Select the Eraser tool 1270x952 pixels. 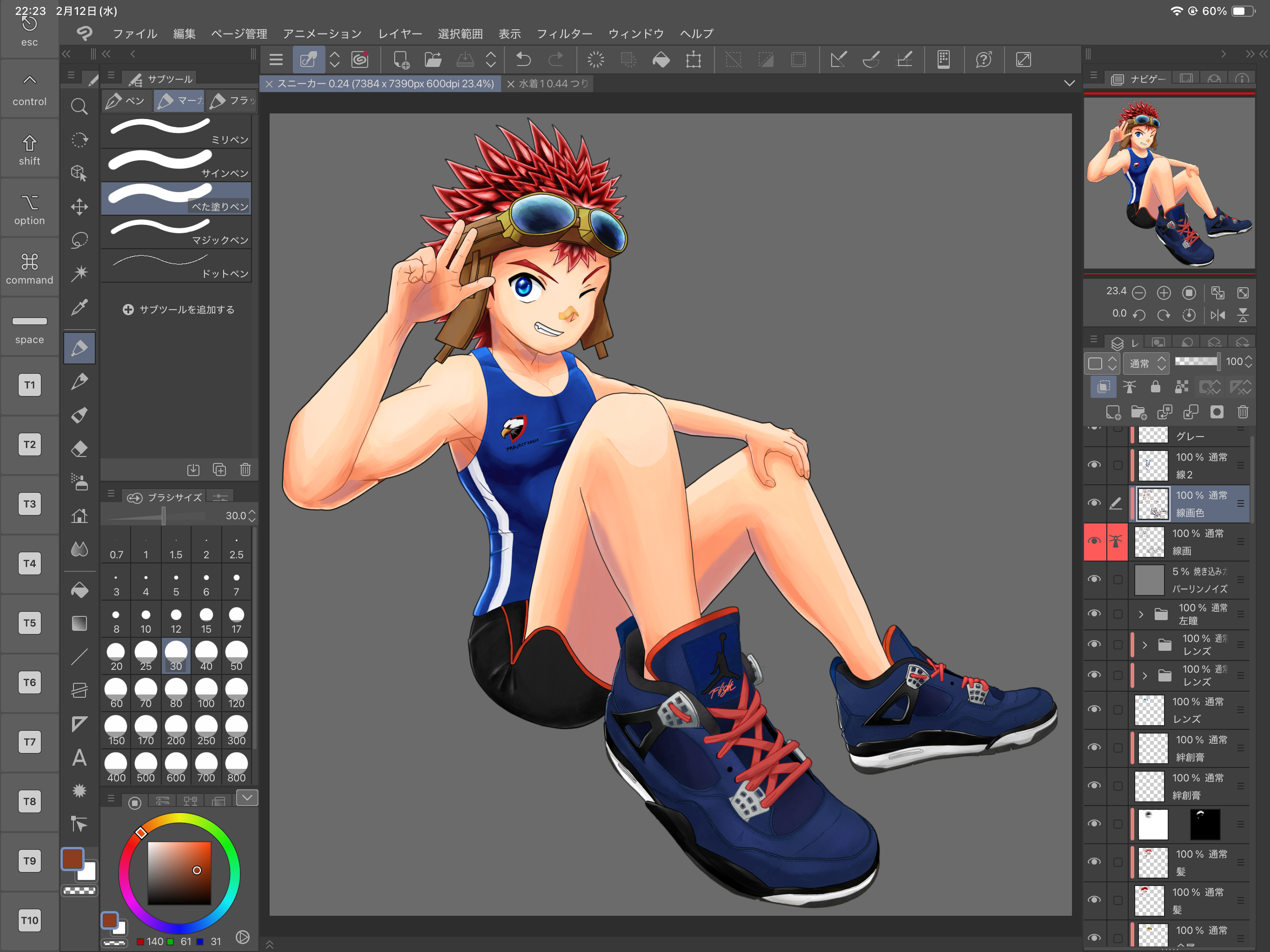[x=79, y=449]
